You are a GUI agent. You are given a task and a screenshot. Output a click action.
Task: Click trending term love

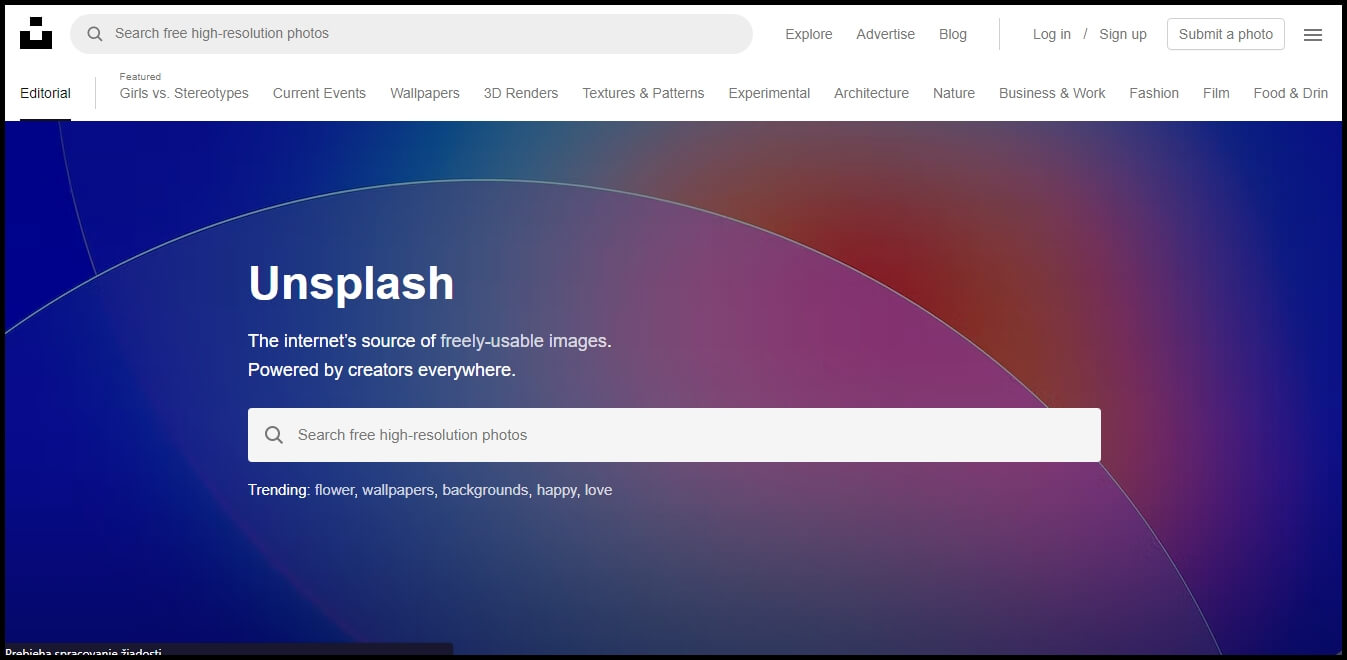pos(598,490)
